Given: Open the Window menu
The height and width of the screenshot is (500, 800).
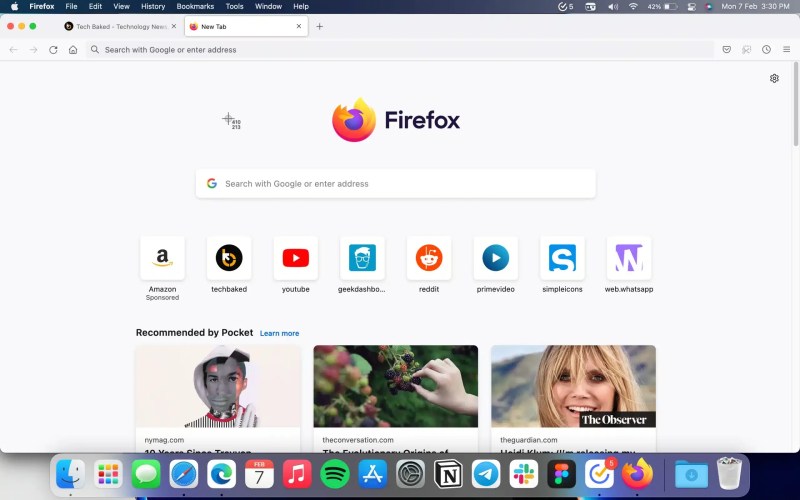Looking at the screenshot, I should 268,7.
